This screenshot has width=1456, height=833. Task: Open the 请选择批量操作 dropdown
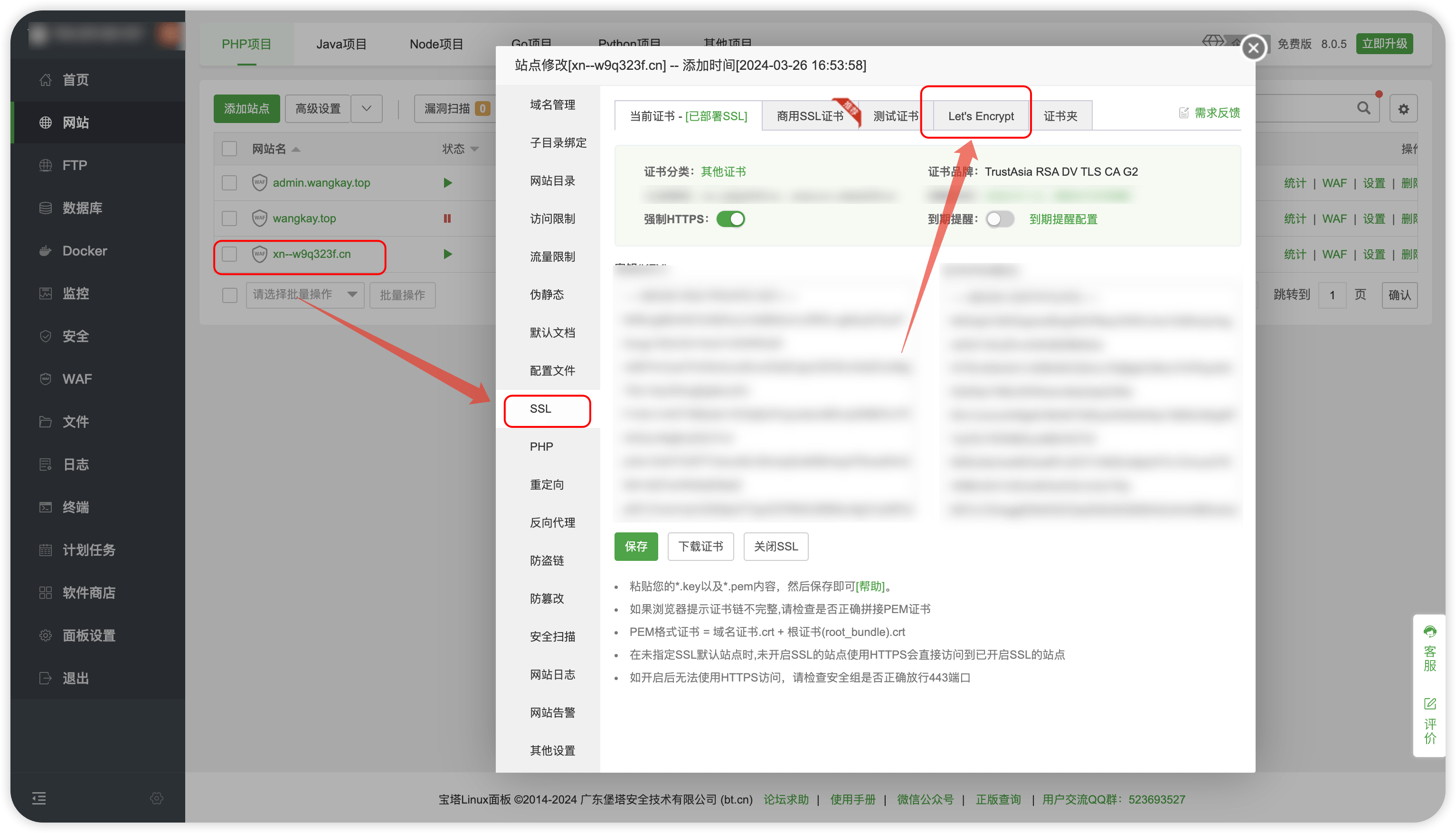pos(305,294)
